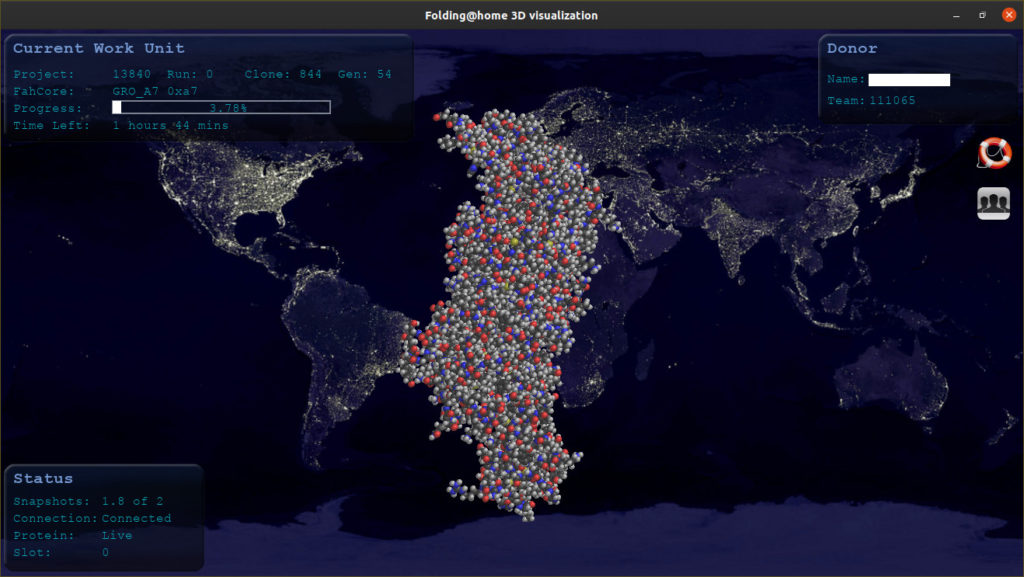Click the FahCore value GRO_A7 0xa7

[x=155, y=91]
